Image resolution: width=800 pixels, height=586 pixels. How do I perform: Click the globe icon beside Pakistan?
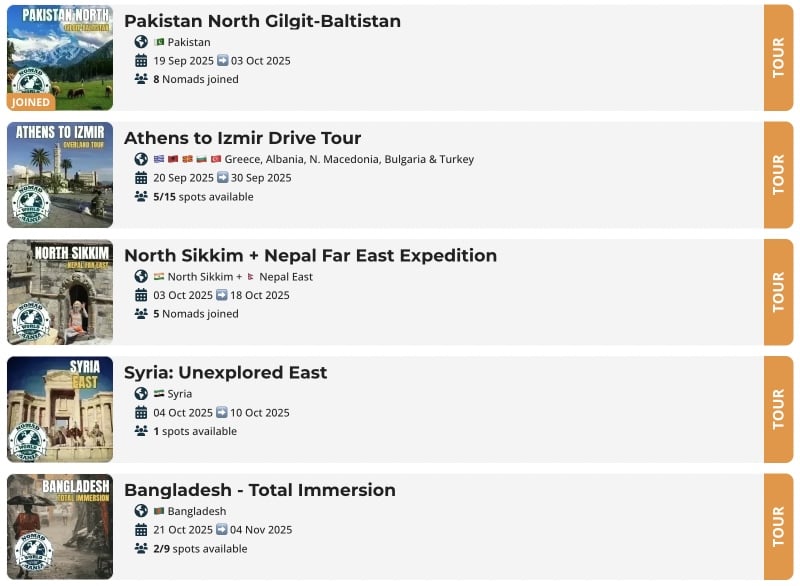[x=141, y=42]
